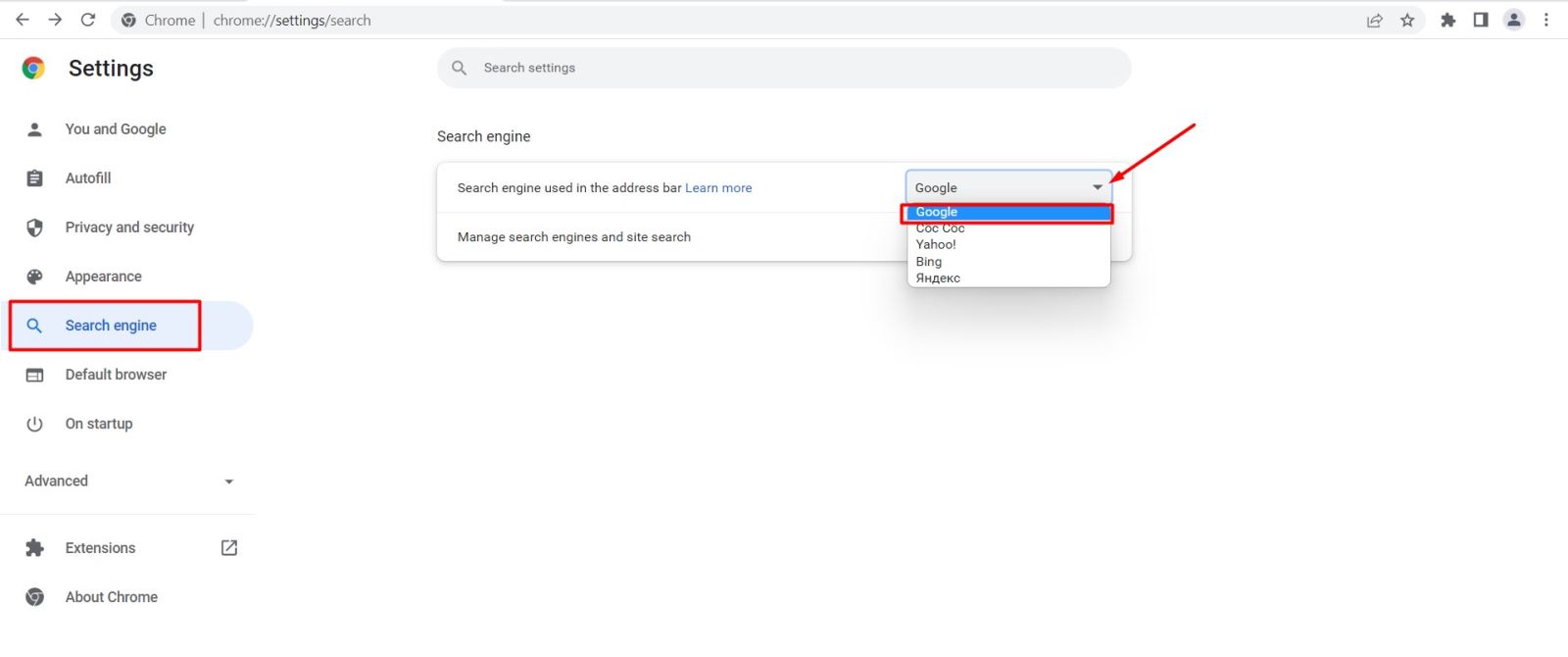Open About Chrome page
Image resolution: width=1568 pixels, height=657 pixels.
click(112, 597)
